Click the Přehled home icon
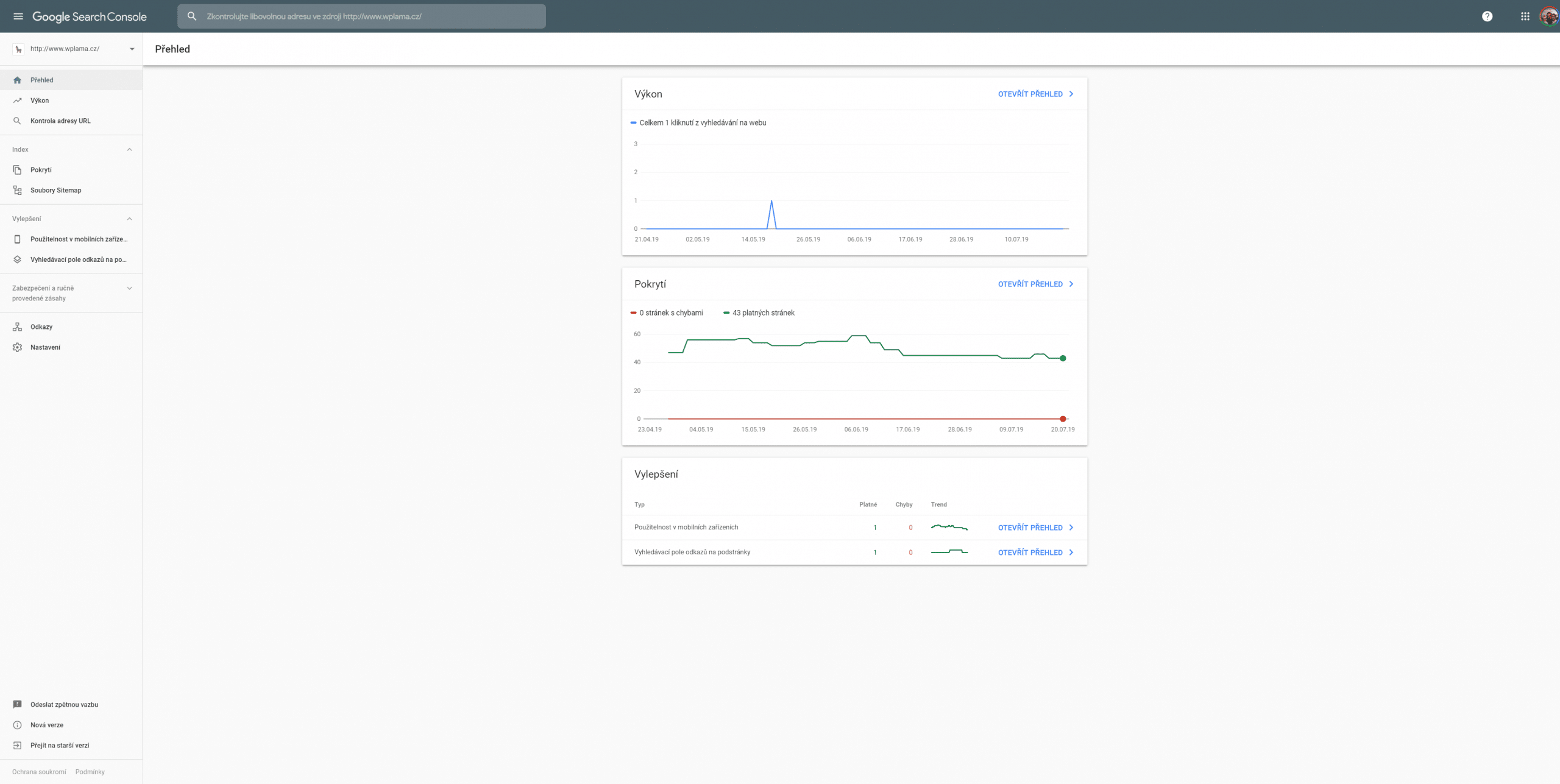 17,80
